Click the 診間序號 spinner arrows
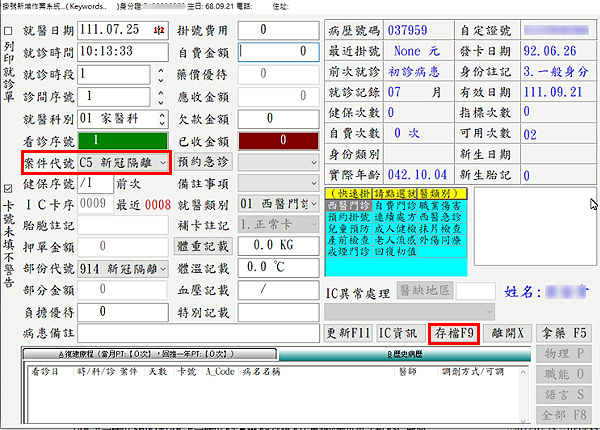Screen dimensions: 600x430 159,97
